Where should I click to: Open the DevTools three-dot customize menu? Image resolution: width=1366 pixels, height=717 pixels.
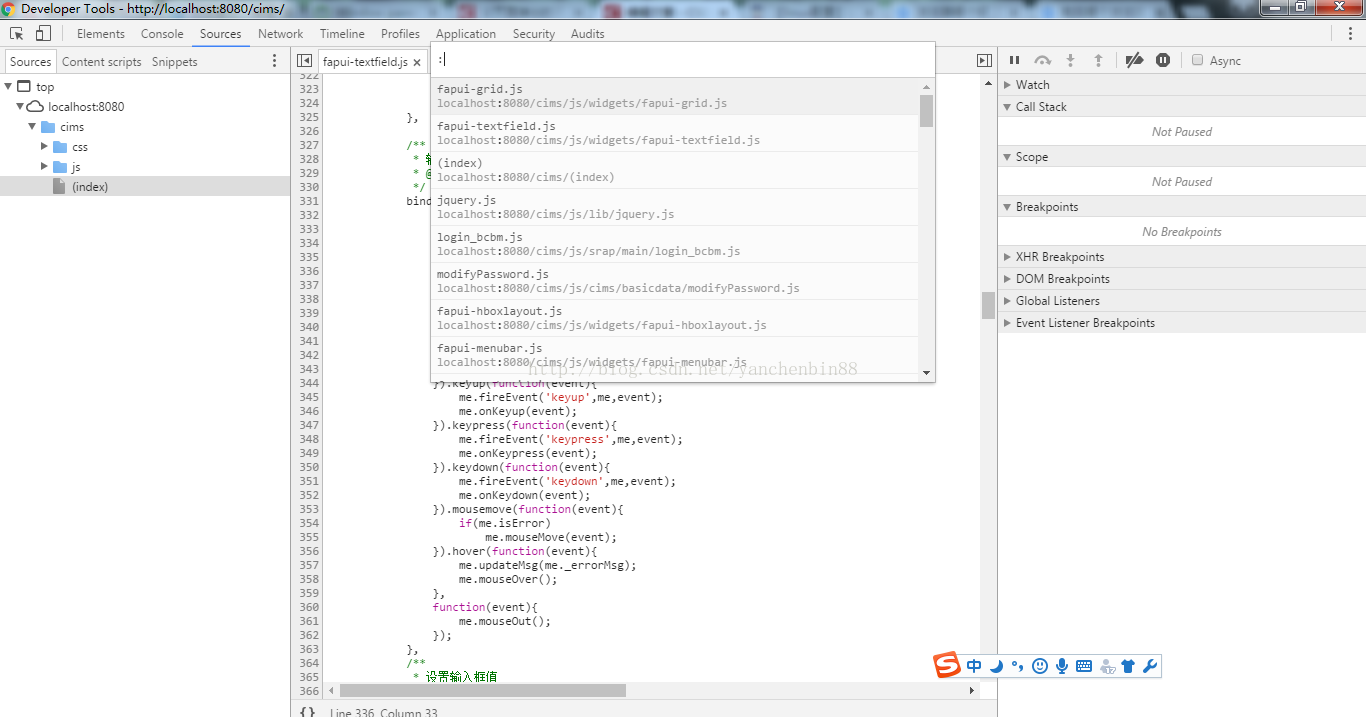pos(1351,33)
